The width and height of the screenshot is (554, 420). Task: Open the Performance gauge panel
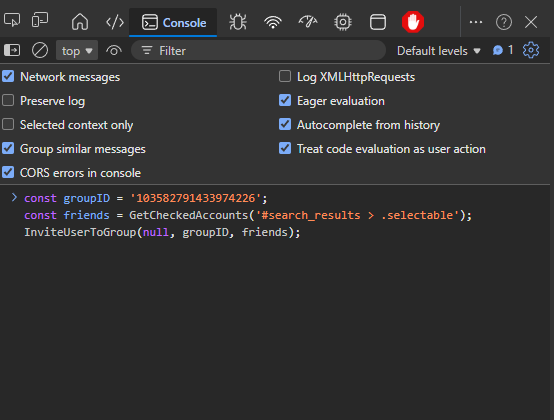coord(308,22)
